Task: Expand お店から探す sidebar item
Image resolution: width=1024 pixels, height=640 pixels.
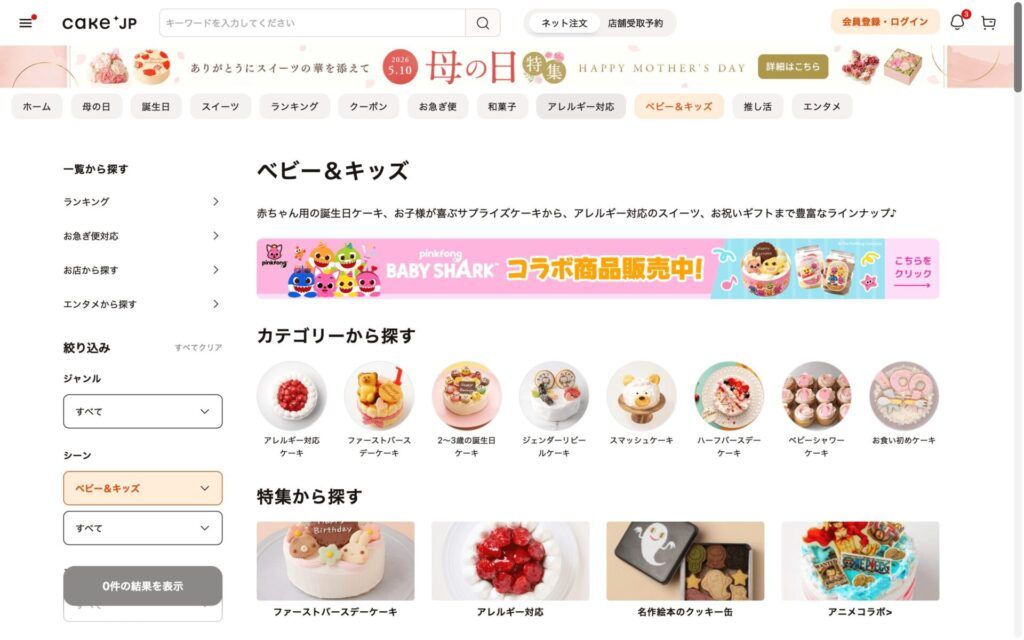Action: [142, 270]
